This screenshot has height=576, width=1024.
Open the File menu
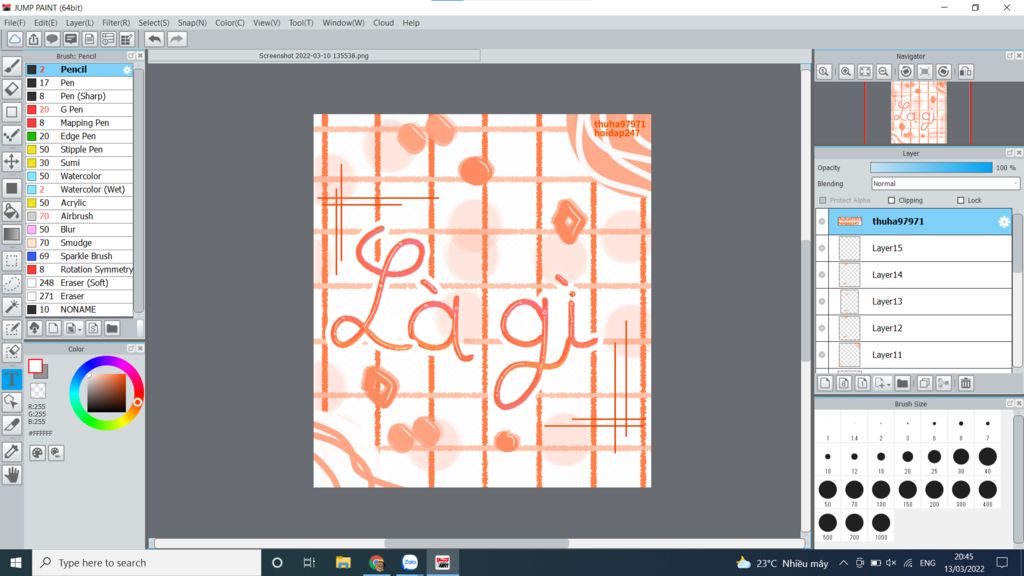tap(14, 23)
